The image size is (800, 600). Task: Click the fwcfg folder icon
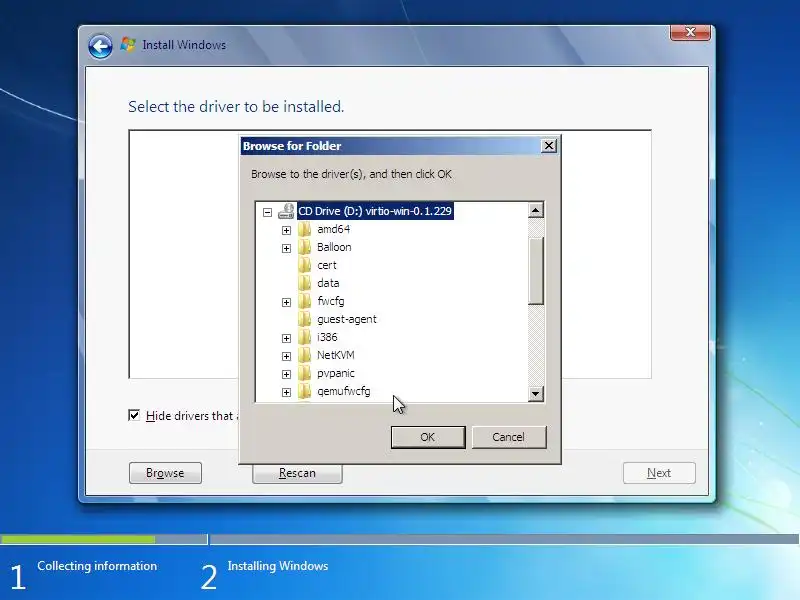tap(305, 301)
